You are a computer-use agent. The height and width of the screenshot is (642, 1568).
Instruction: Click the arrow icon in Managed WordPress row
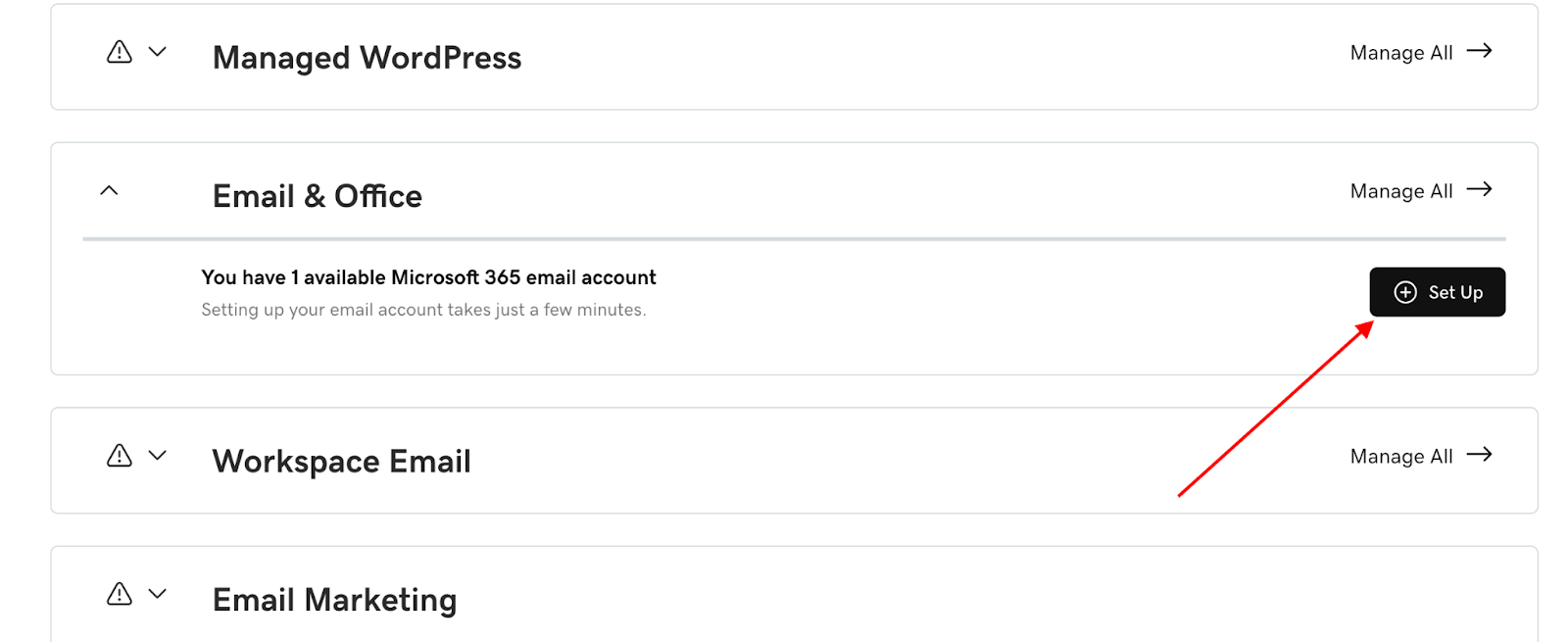(x=1479, y=51)
